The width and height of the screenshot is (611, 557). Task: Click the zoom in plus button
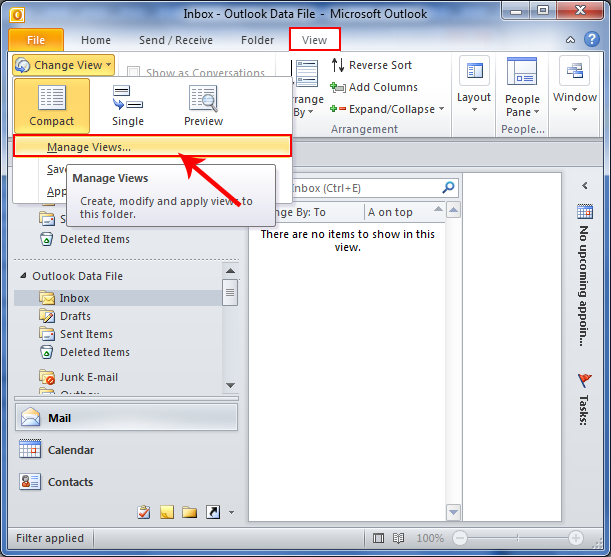coord(576,538)
